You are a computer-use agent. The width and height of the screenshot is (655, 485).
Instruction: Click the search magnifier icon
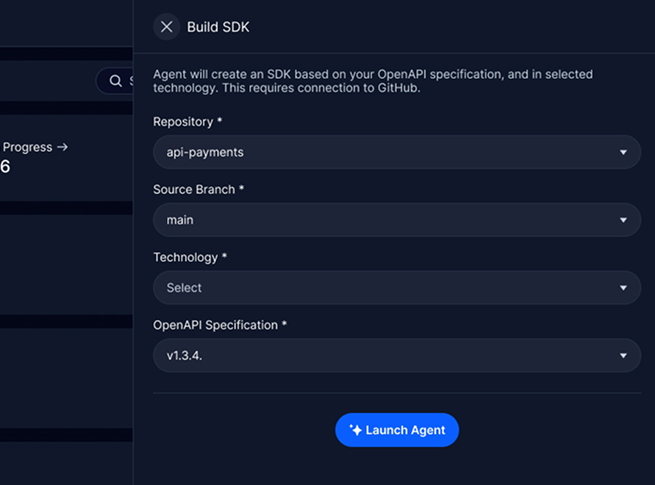point(116,81)
